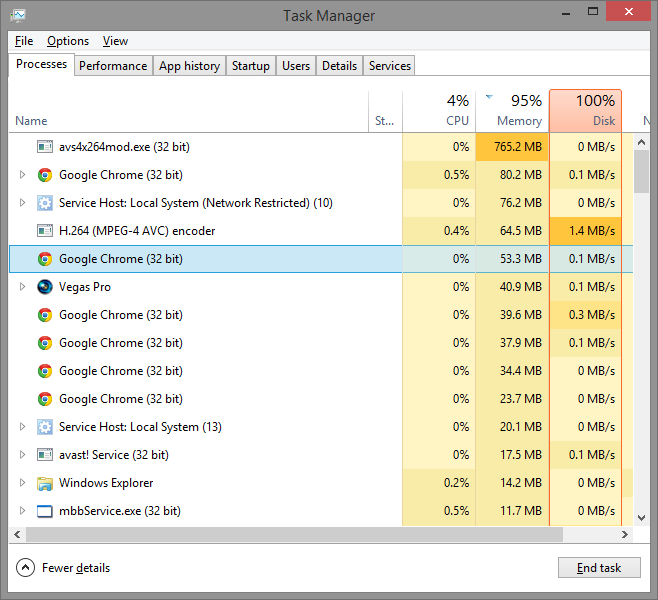This screenshot has height=600, width=658.
Task: Select the Vegas Pro process name
Action: [85, 287]
